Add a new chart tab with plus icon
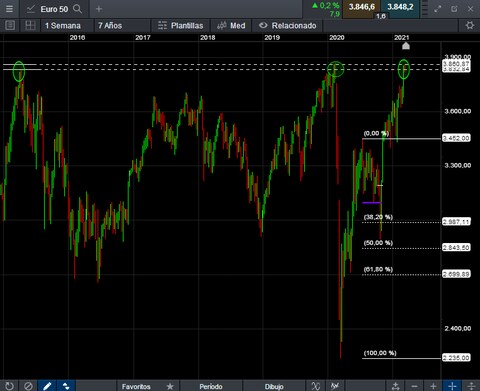 tap(99, 9)
